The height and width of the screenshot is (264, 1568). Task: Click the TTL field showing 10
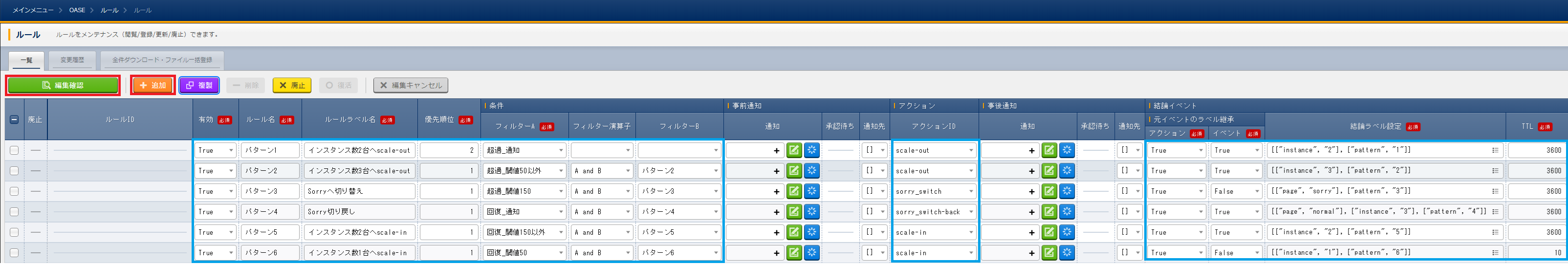pos(1536,253)
